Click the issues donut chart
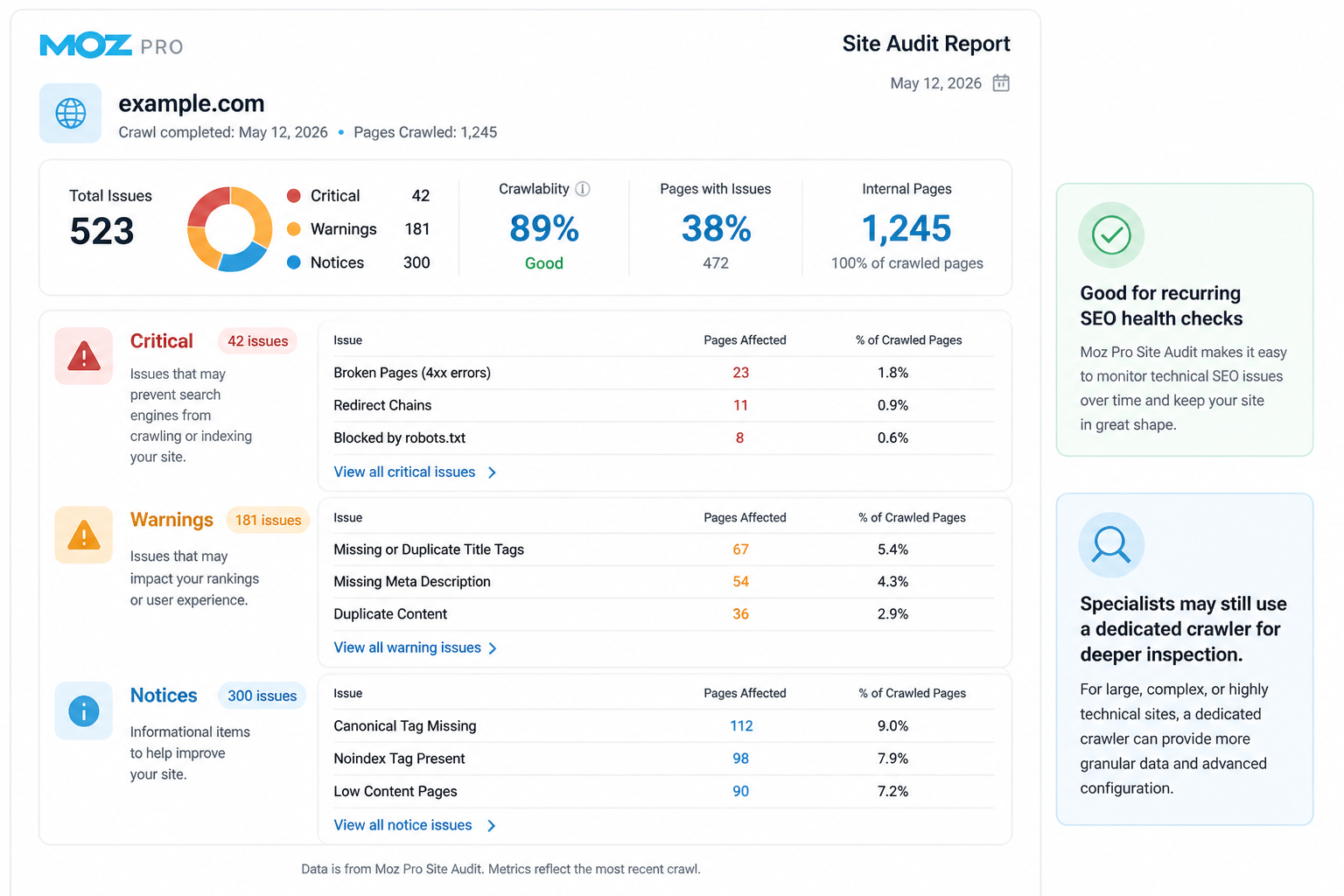1344x896 pixels. click(x=229, y=228)
